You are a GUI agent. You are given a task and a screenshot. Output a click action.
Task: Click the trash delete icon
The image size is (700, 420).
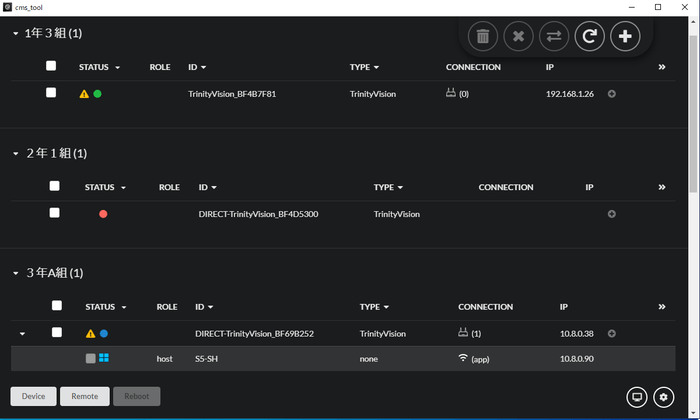[483, 37]
